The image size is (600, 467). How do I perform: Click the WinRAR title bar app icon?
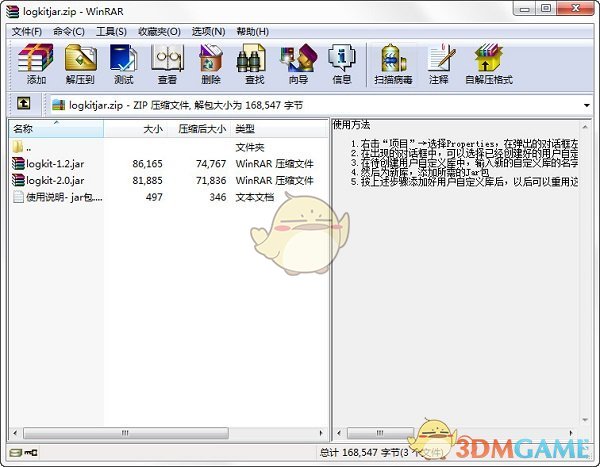[13, 11]
